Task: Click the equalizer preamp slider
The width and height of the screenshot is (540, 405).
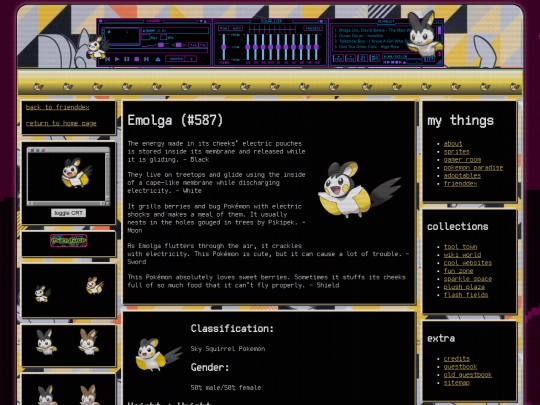Action: click(224, 47)
